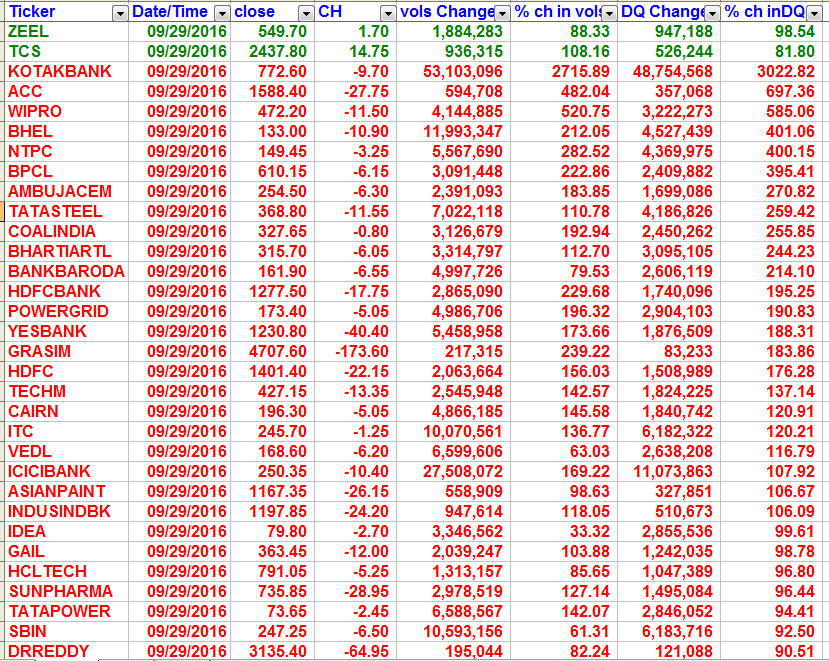Select the TCS ticker cell

point(24,51)
